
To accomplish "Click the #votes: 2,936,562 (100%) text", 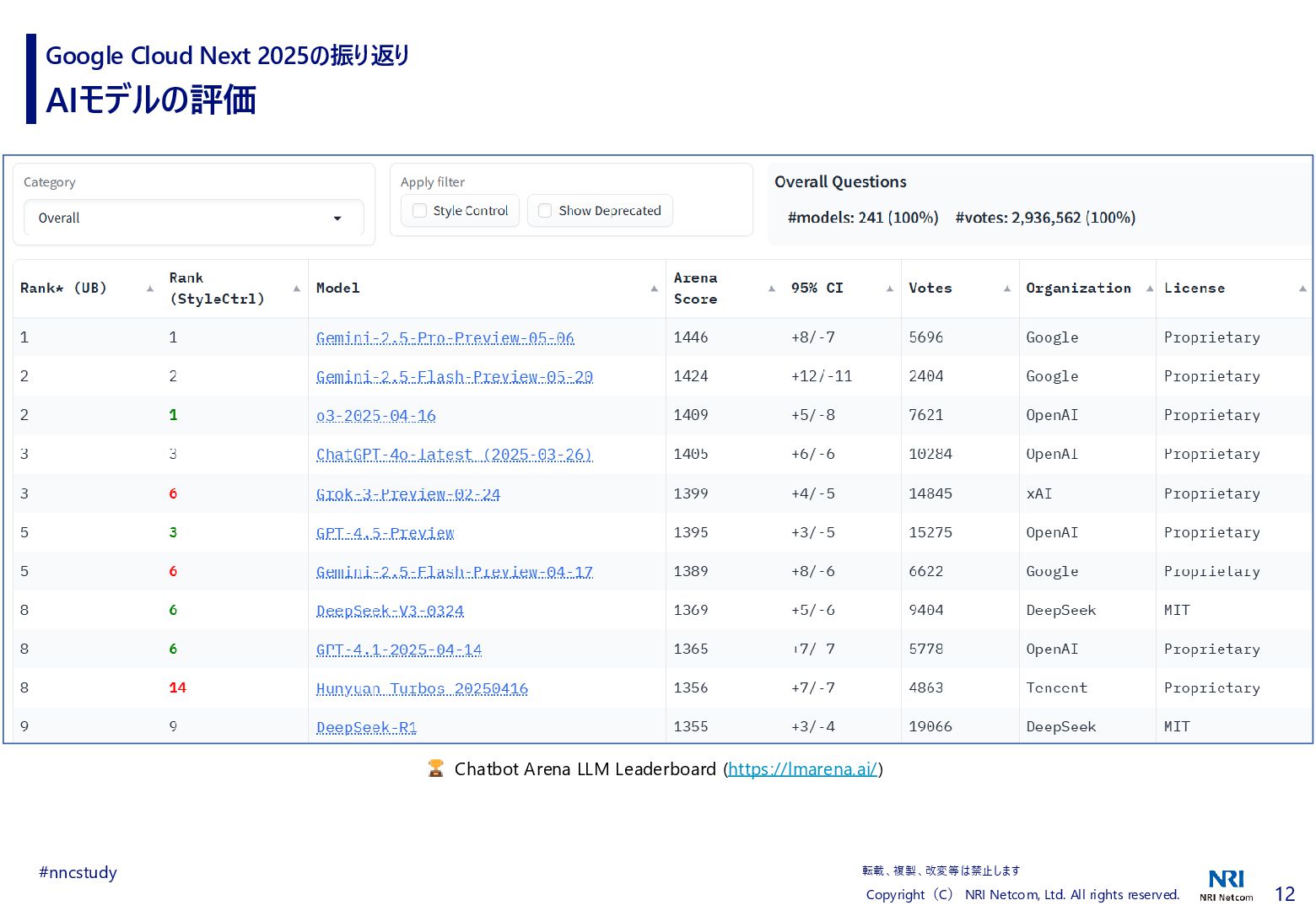I will (1045, 218).
